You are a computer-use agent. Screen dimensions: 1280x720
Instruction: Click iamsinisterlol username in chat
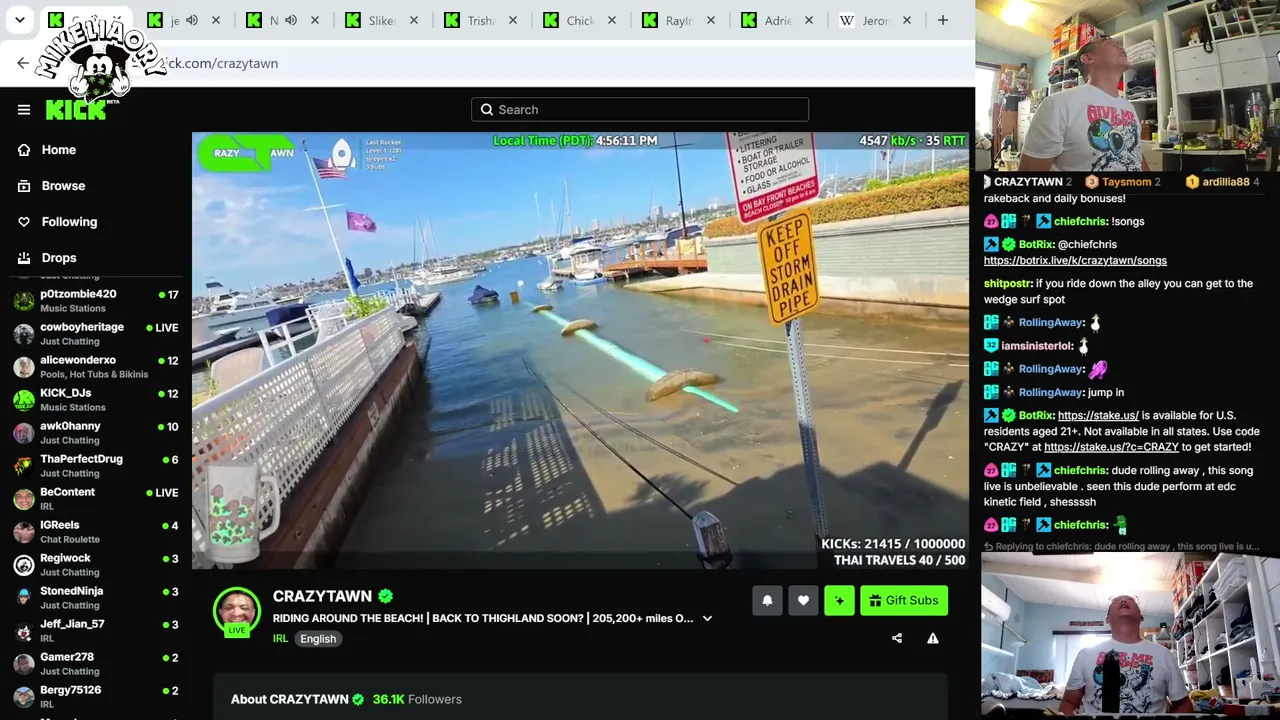[x=1037, y=346]
